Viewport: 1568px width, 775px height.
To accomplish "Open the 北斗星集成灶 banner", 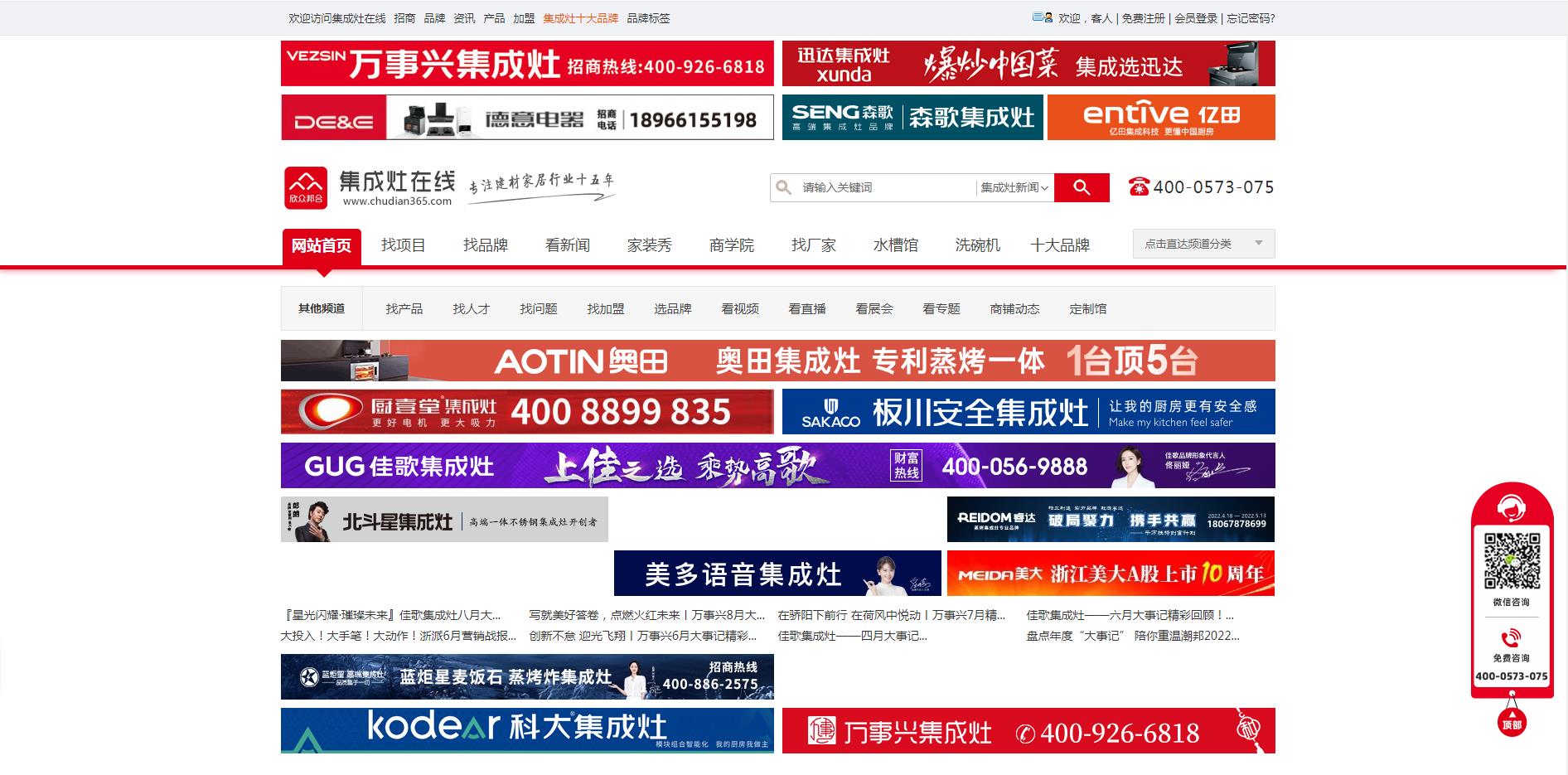I will (x=444, y=519).
